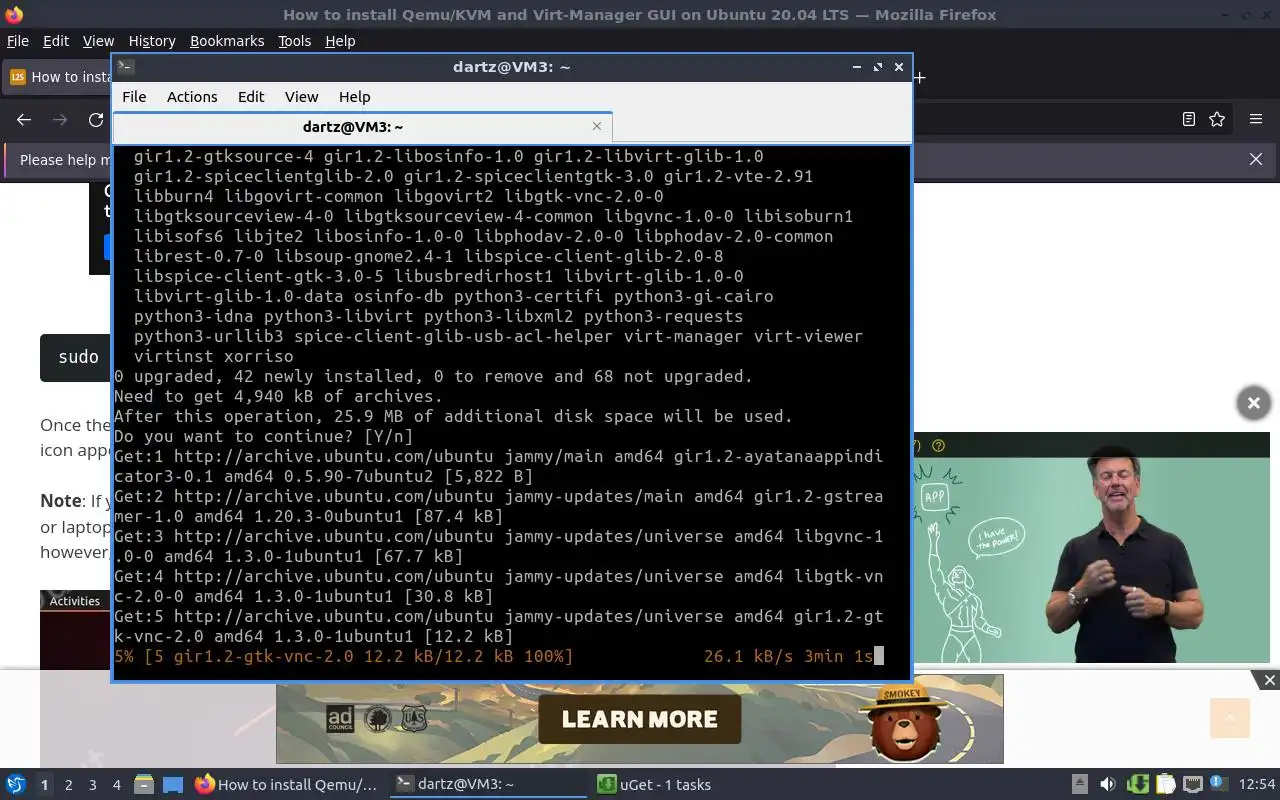
Task: Open the clipboard manager tray icon
Action: 1165,785
